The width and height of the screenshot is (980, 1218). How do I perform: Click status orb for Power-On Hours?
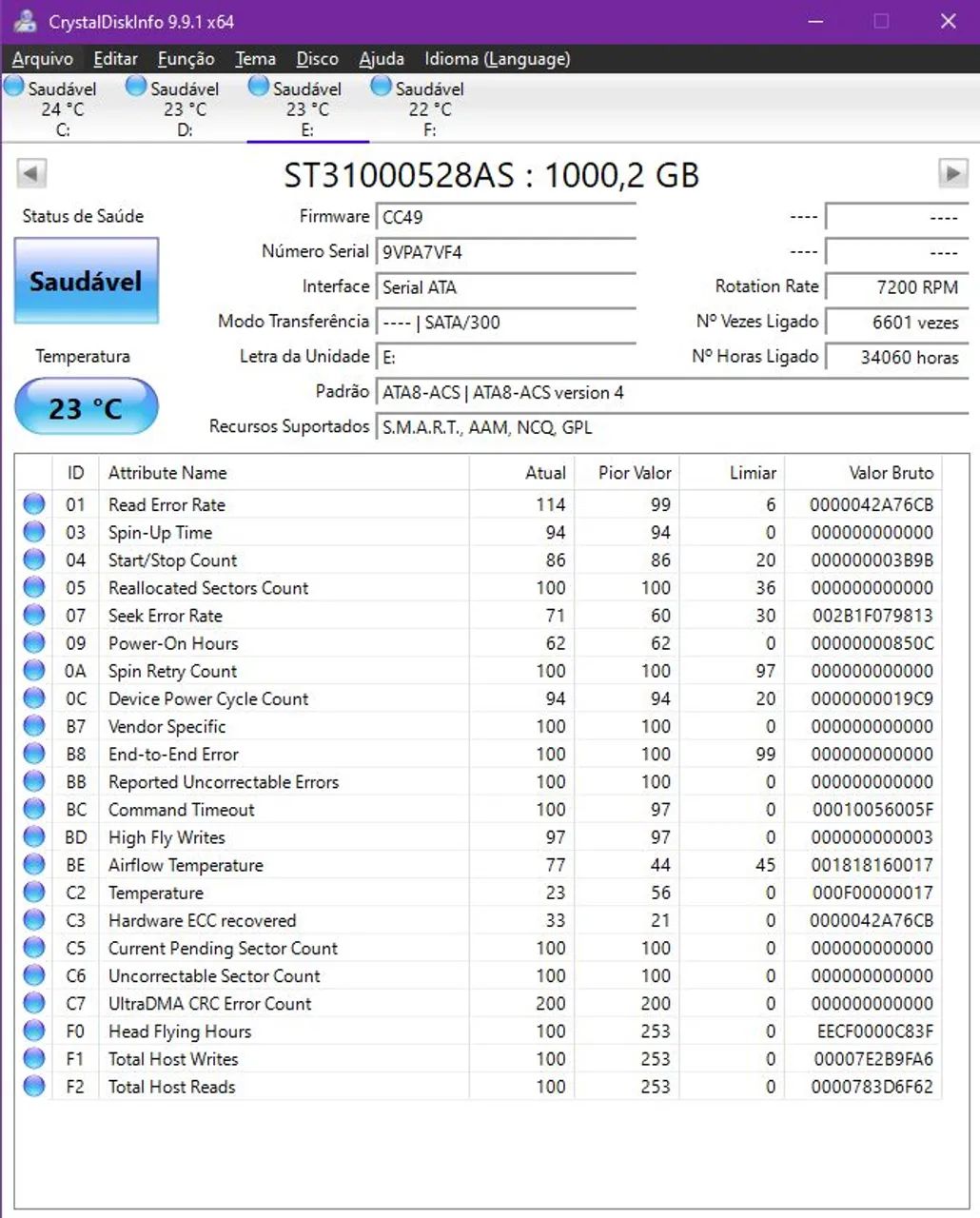coord(34,642)
